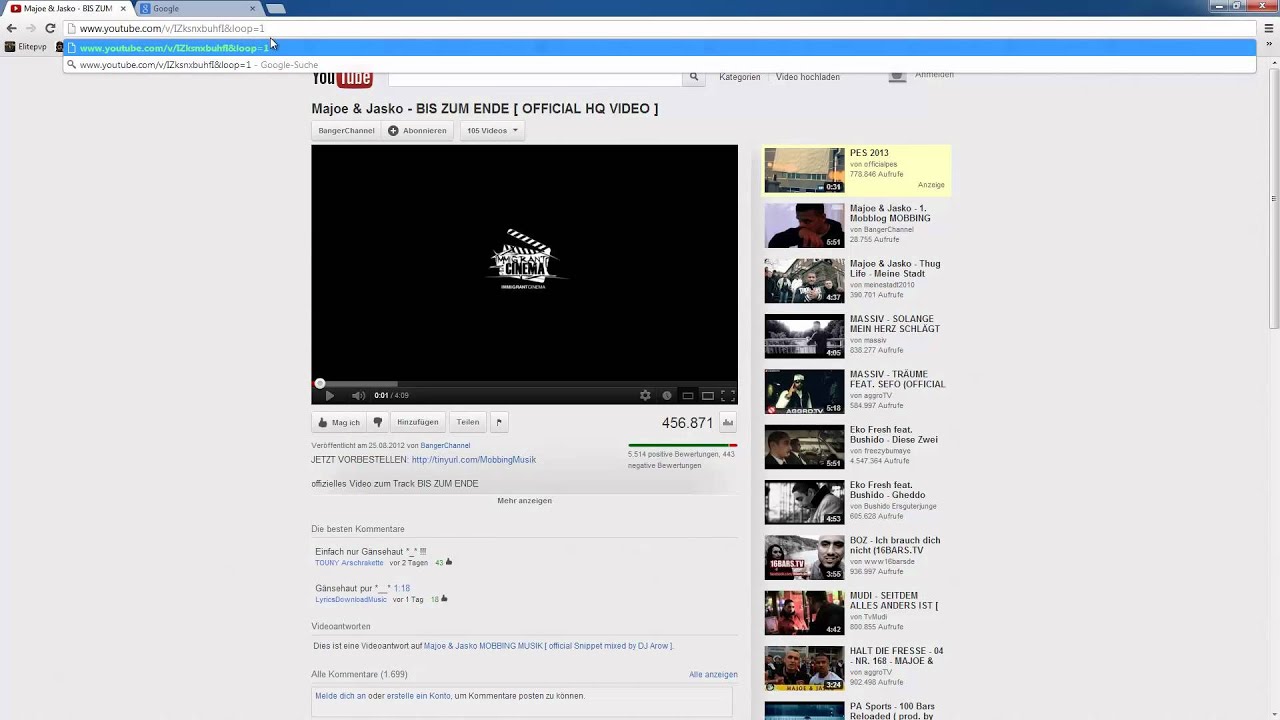Play the video with the play button

329,396
